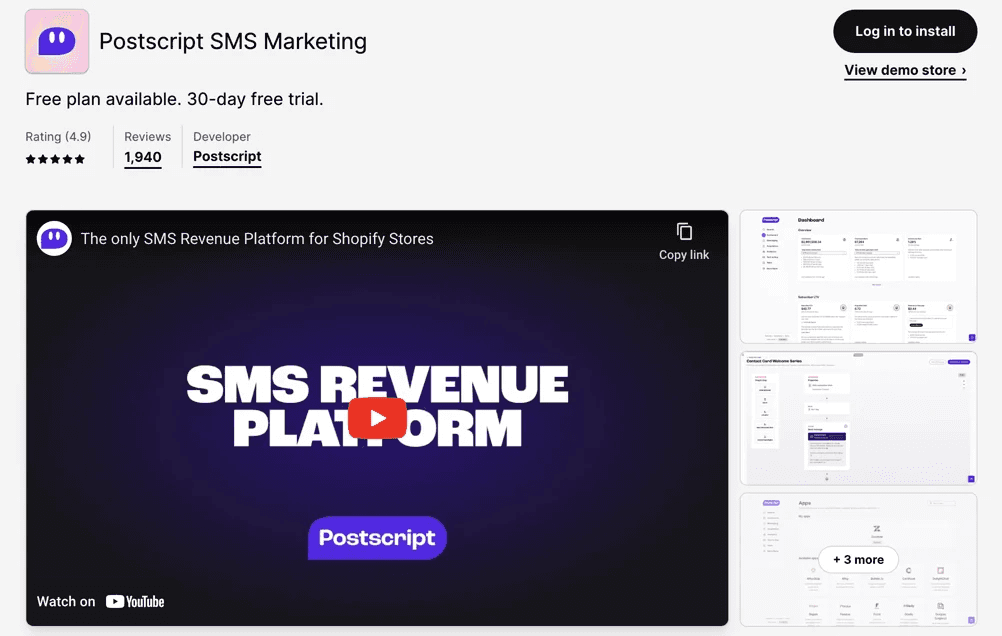The image size is (1002, 636).
Task: Click the Log in to install button
Action: [905, 31]
